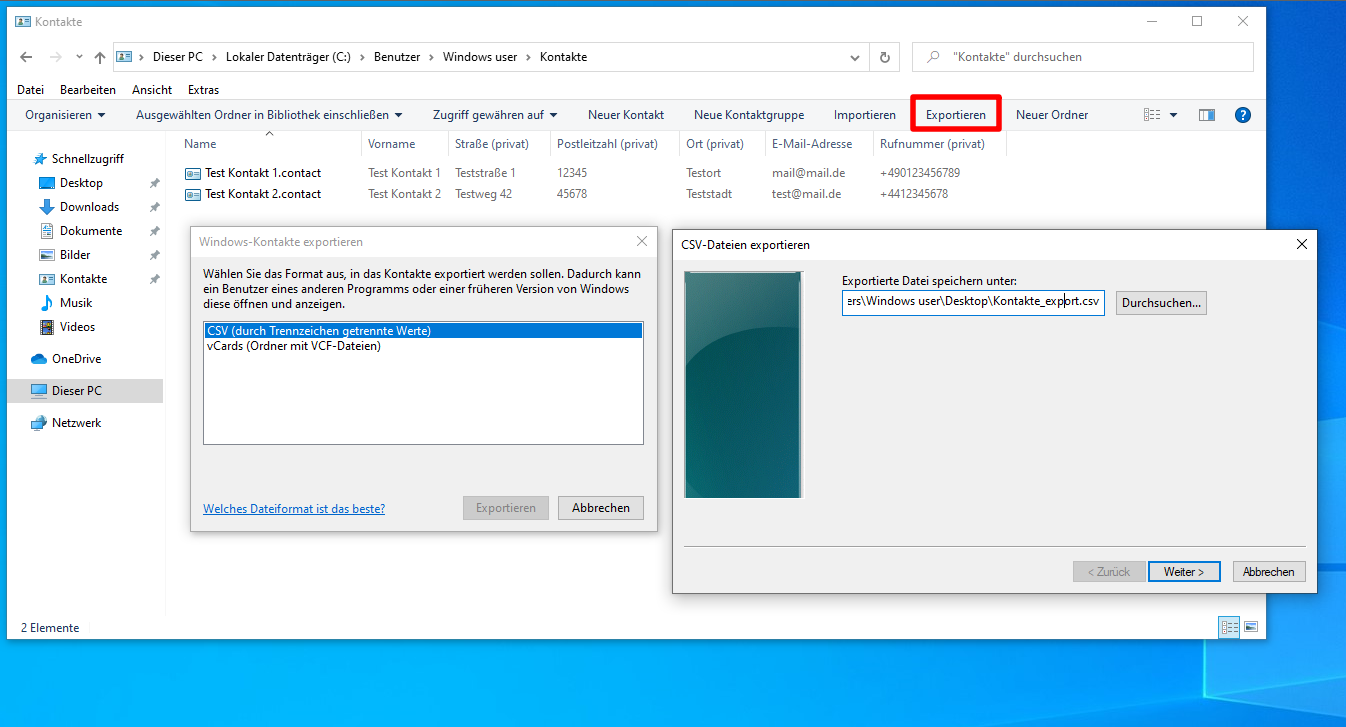Click the Test Kontakt 1.contact file icon
This screenshot has width=1346, height=727.
193,173
